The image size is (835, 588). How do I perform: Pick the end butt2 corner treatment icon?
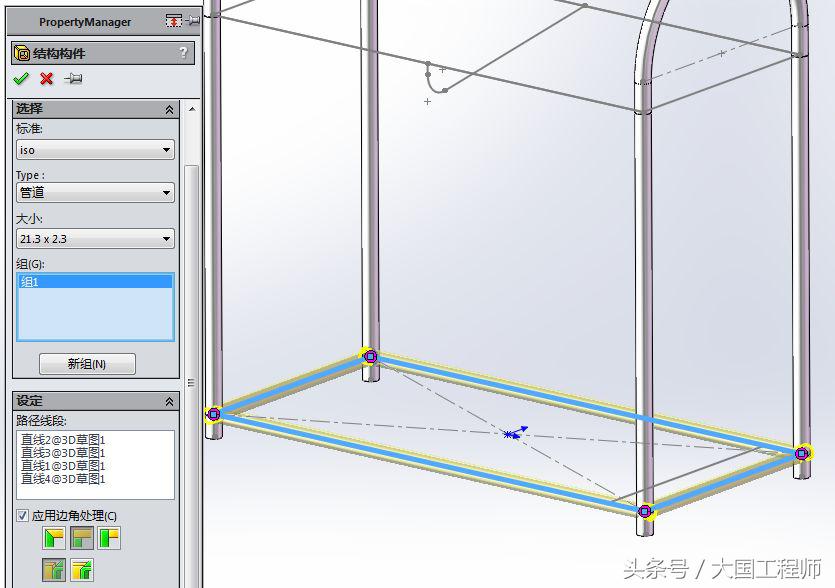tap(108, 537)
